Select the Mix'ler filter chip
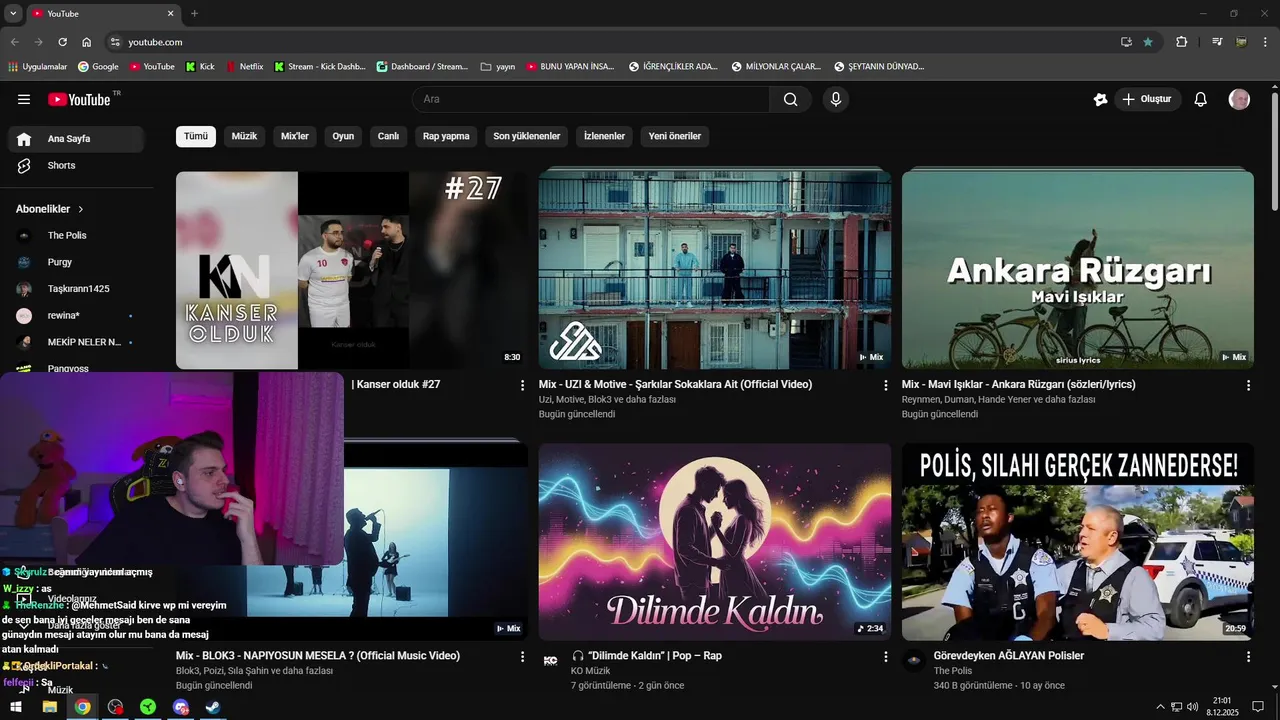Viewport: 1280px width, 720px height. (295, 136)
